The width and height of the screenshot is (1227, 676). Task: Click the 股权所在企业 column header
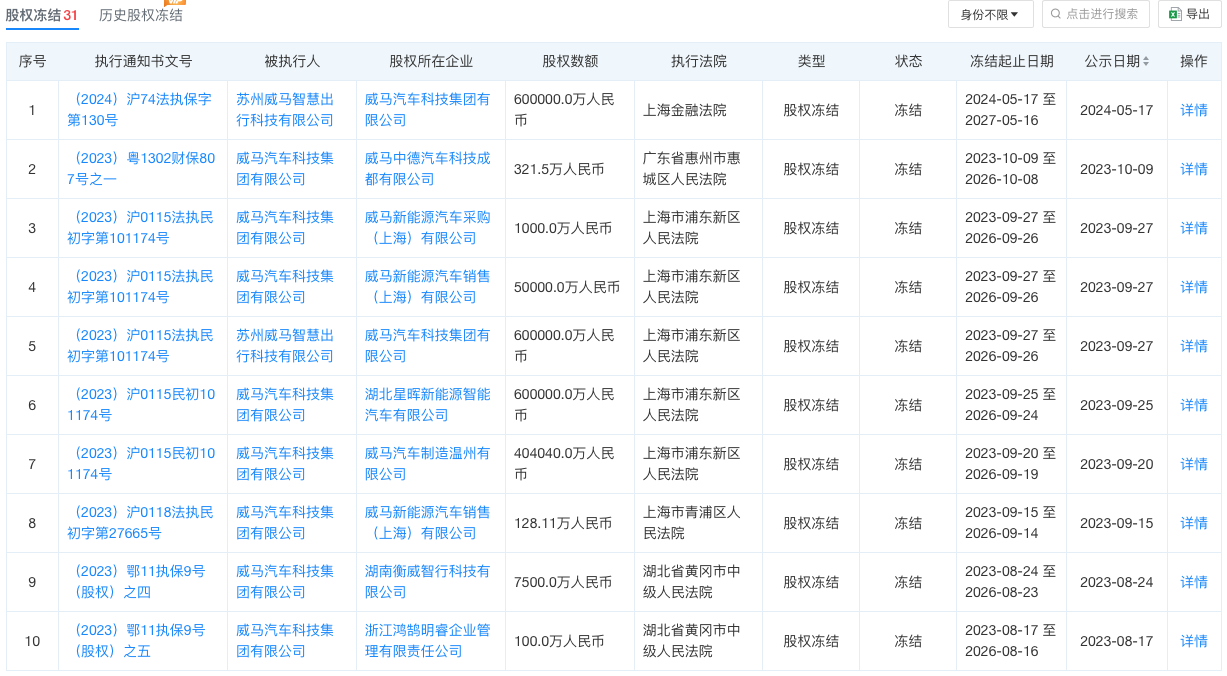(x=431, y=61)
